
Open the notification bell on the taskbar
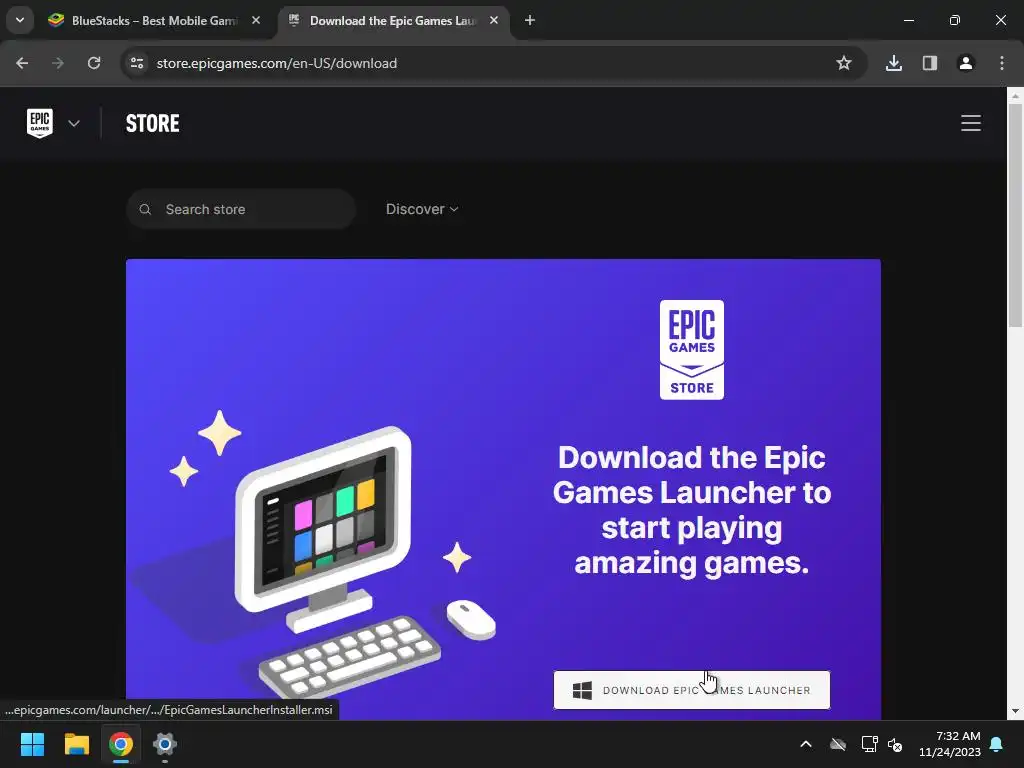tap(997, 744)
